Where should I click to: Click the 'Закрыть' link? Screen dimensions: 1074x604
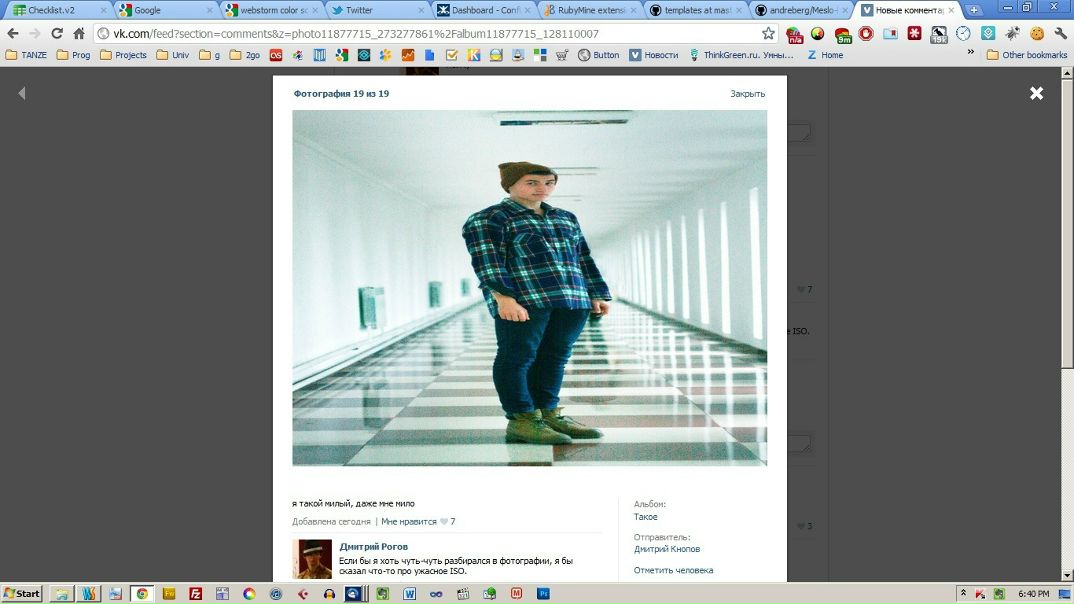[747, 94]
